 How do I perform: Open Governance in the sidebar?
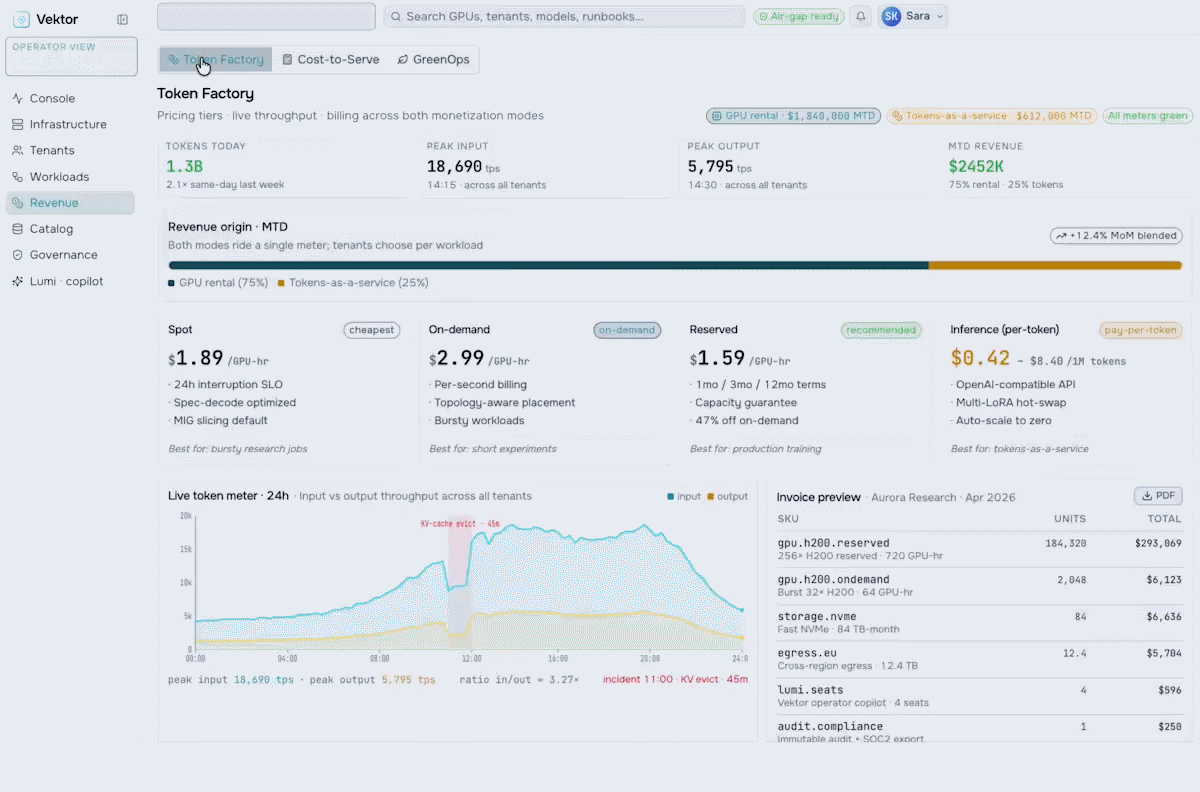(x=70, y=255)
